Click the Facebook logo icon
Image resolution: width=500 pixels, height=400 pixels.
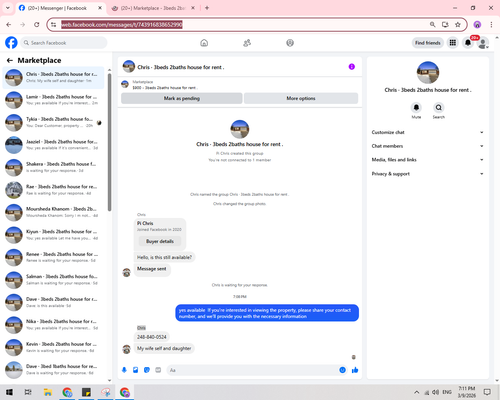point(11,43)
